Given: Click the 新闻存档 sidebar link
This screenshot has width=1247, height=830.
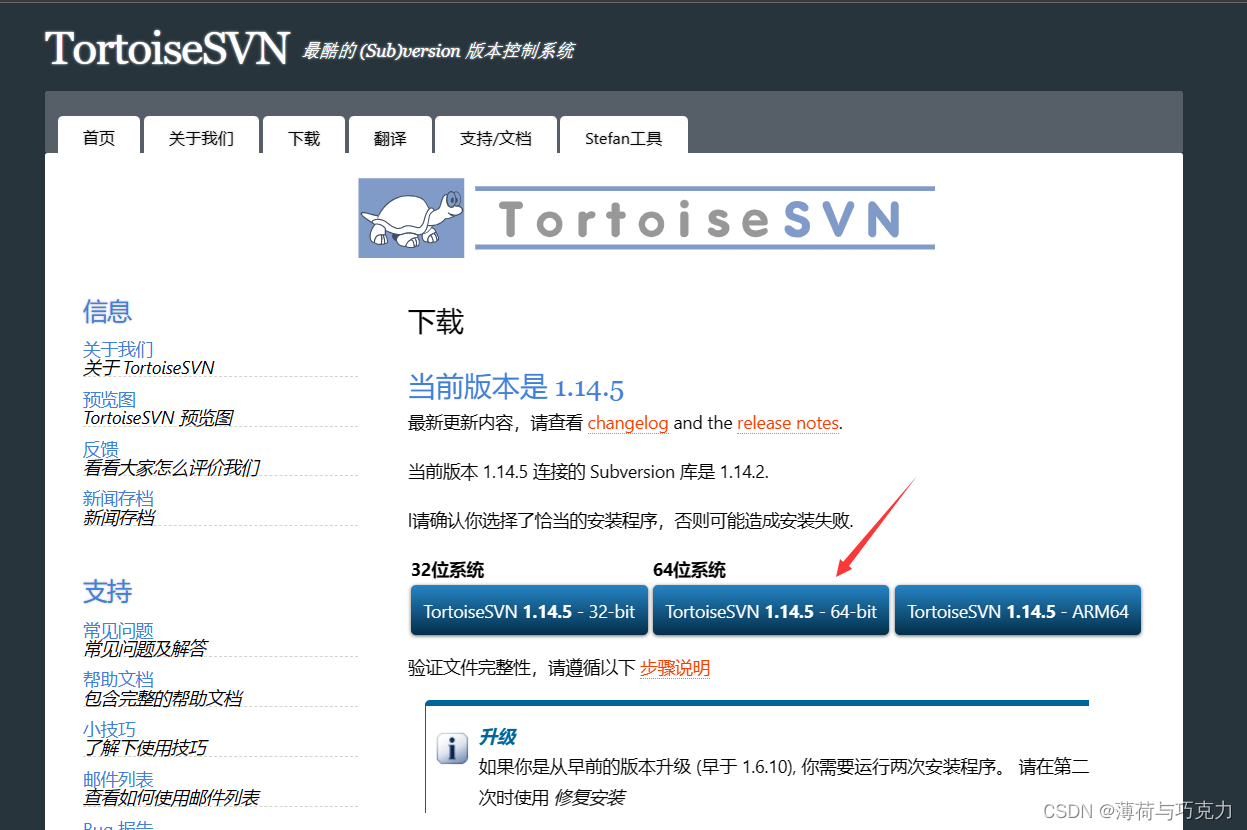Looking at the screenshot, I should coord(118,498).
